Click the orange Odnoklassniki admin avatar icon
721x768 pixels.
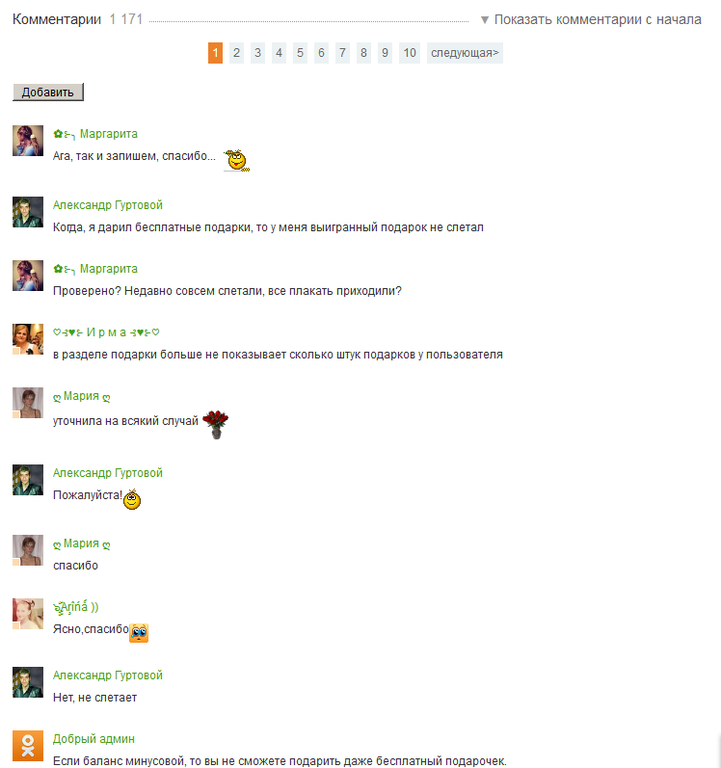27,745
